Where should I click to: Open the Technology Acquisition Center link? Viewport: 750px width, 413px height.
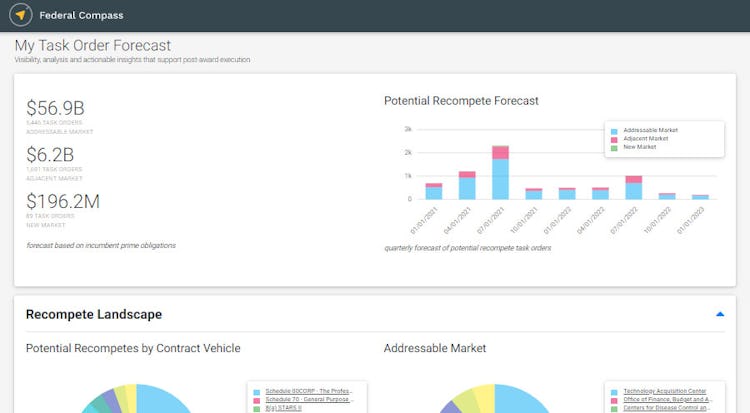click(x=665, y=391)
